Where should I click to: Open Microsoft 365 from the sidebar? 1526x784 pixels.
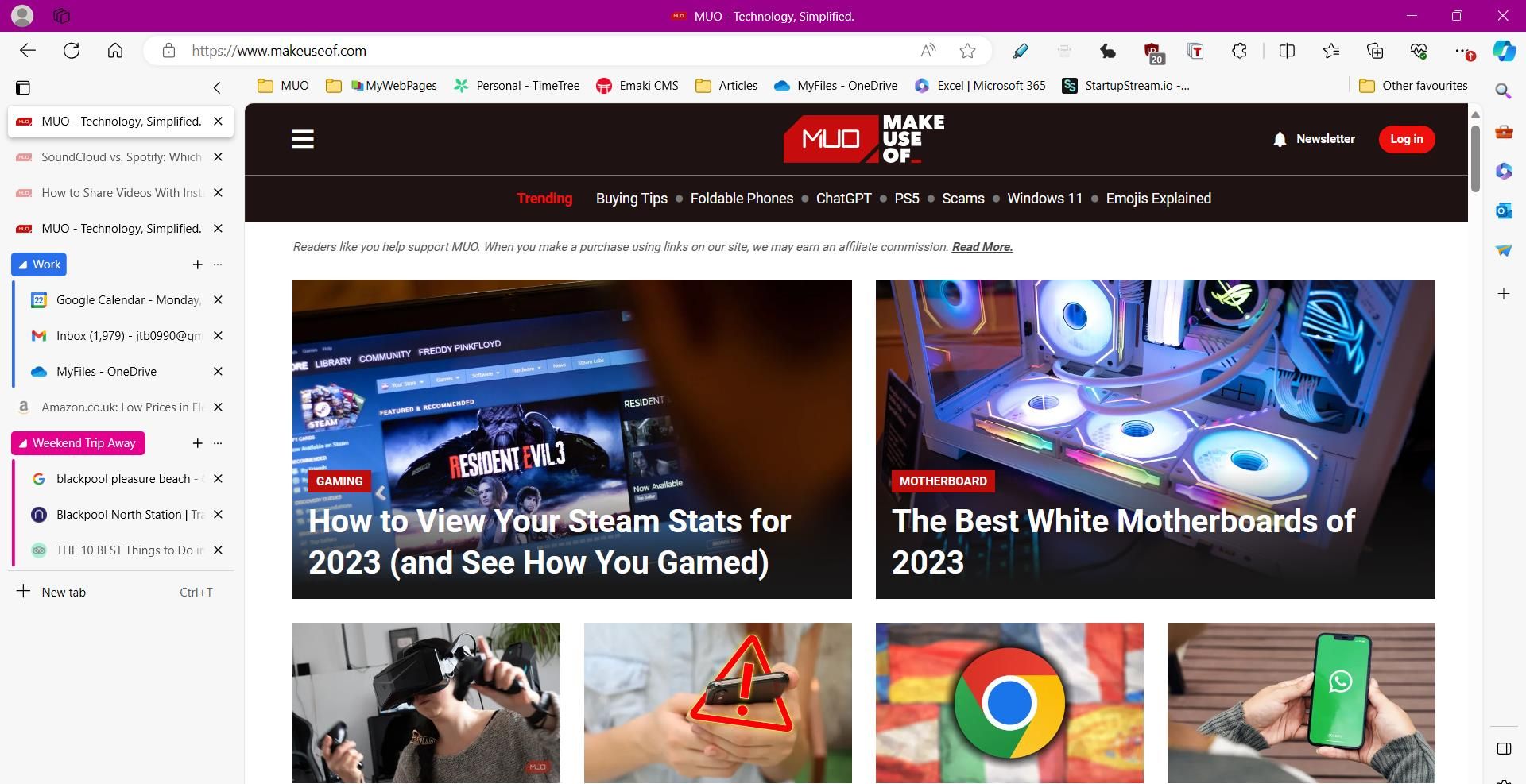1503,171
